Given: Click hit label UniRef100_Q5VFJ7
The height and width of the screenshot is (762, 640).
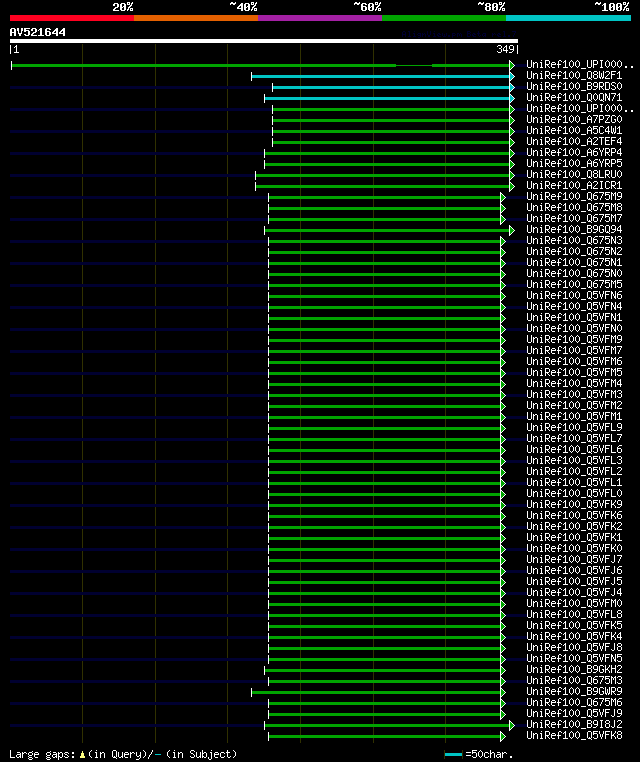Looking at the screenshot, I should coord(574,559).
